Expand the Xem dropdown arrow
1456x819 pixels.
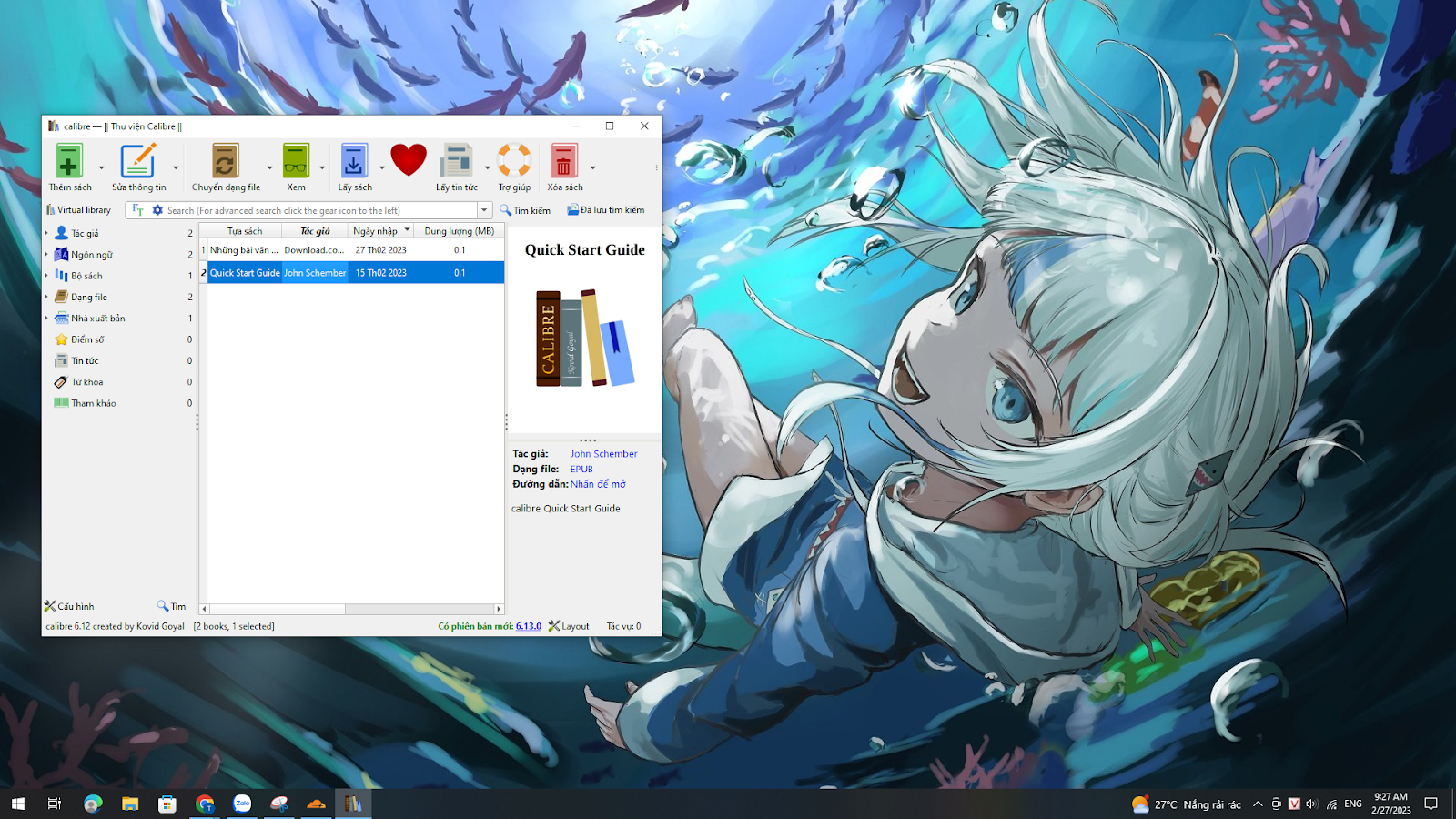(322, 167)
